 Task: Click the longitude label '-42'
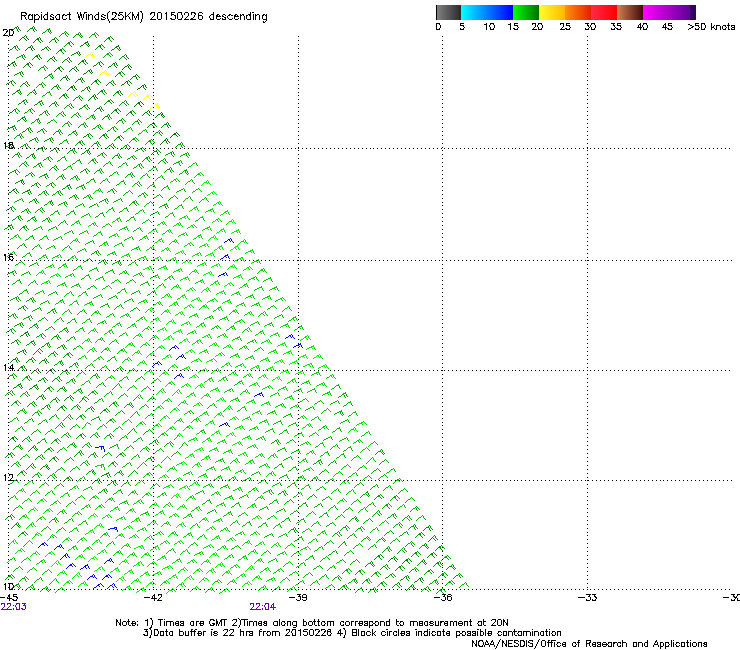coord(153,598)
